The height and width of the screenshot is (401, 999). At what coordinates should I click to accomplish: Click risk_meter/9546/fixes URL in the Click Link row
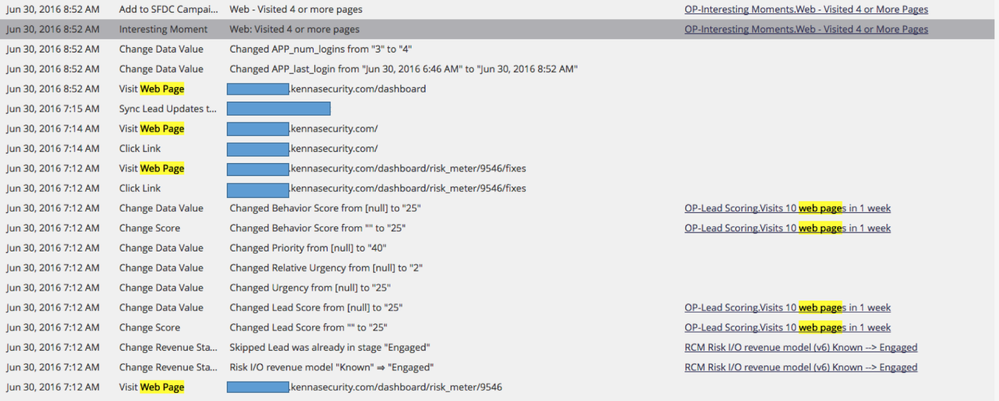coord(398,188)
